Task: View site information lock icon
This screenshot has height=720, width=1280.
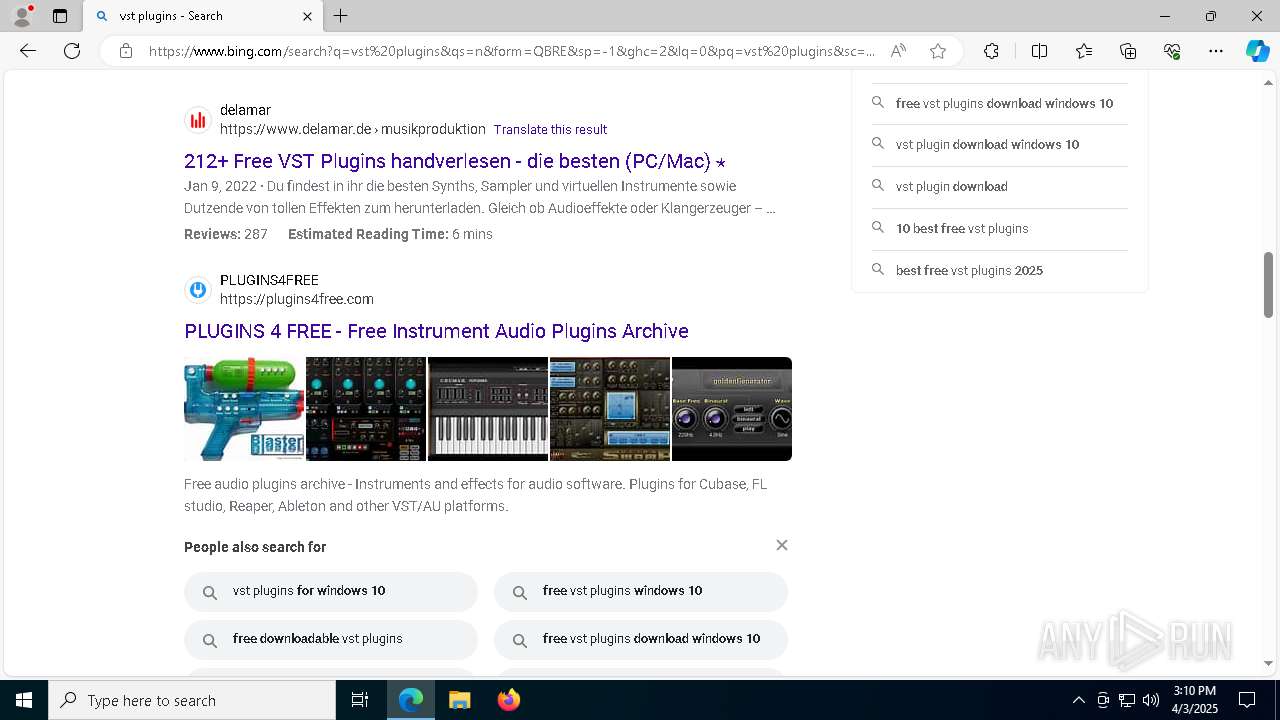Action: (x=126, y=51)
